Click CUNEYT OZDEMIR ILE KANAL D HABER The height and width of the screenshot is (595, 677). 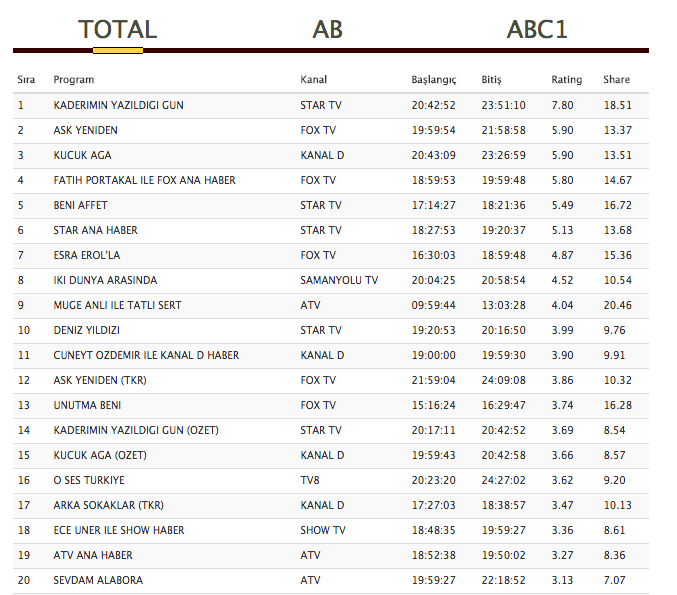(146, 355)
